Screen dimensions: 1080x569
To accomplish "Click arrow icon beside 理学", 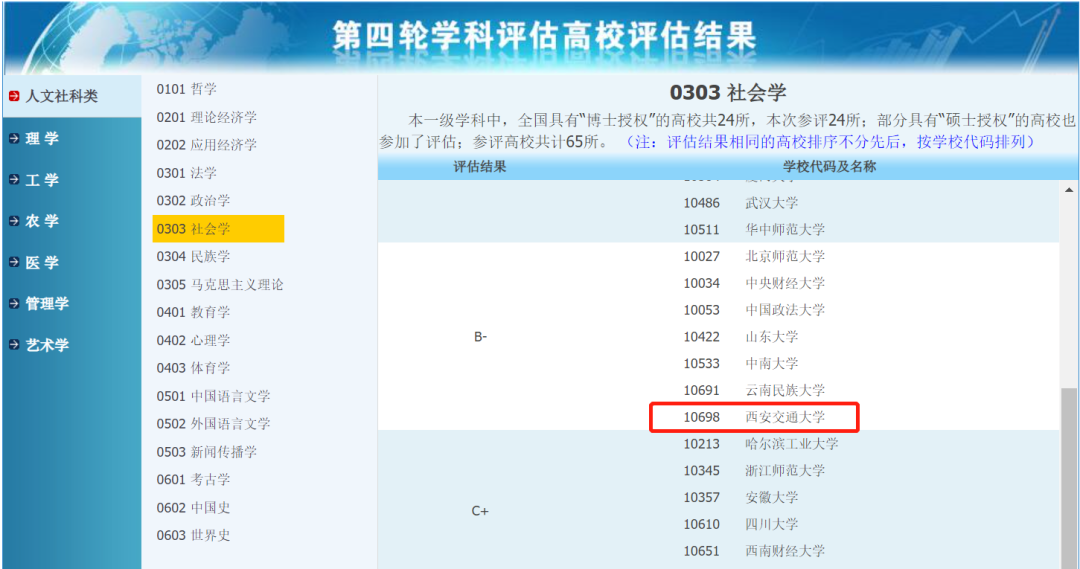I will pyautogui.click(x=14, y=138).
